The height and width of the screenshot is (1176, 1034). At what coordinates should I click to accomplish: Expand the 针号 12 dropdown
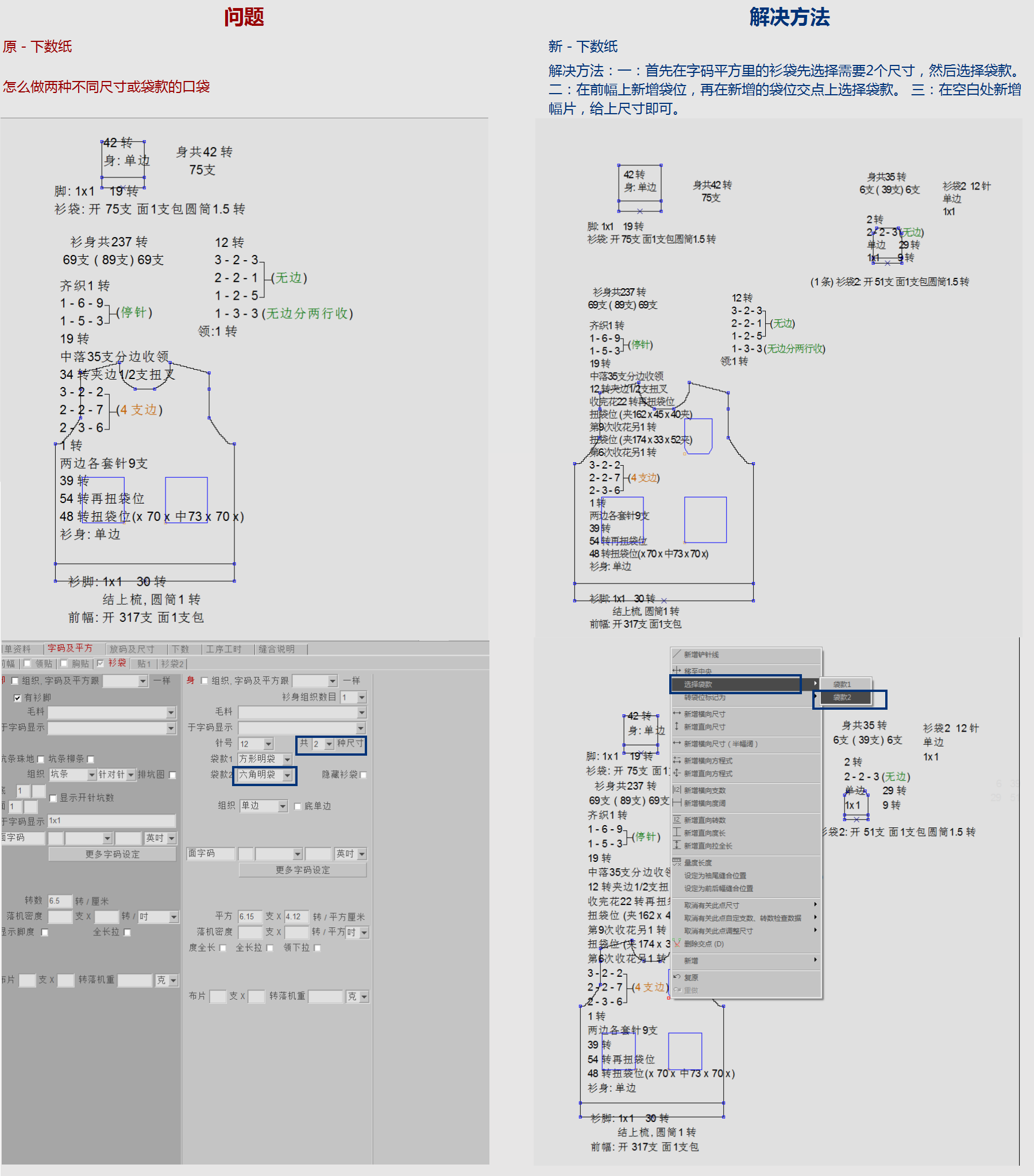pos(268,744)
